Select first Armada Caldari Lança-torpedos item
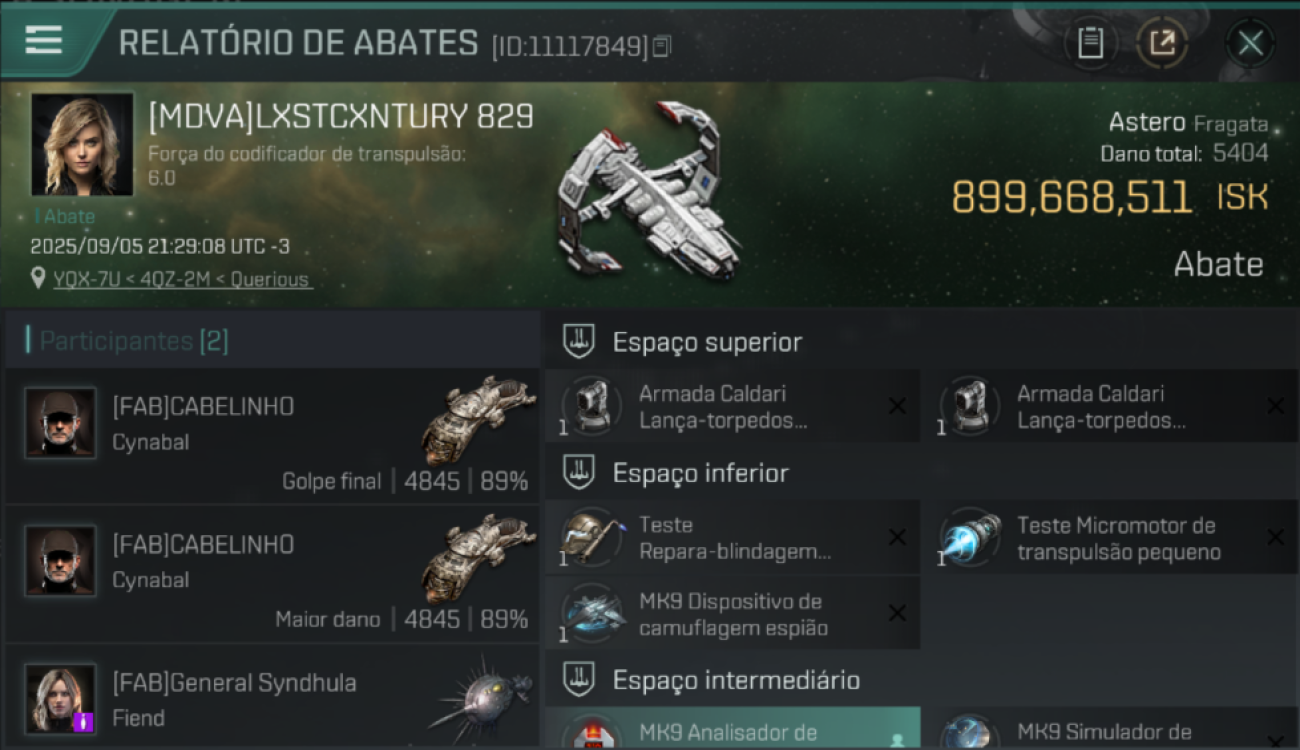1300x750 pixels. tap(732, 407)
